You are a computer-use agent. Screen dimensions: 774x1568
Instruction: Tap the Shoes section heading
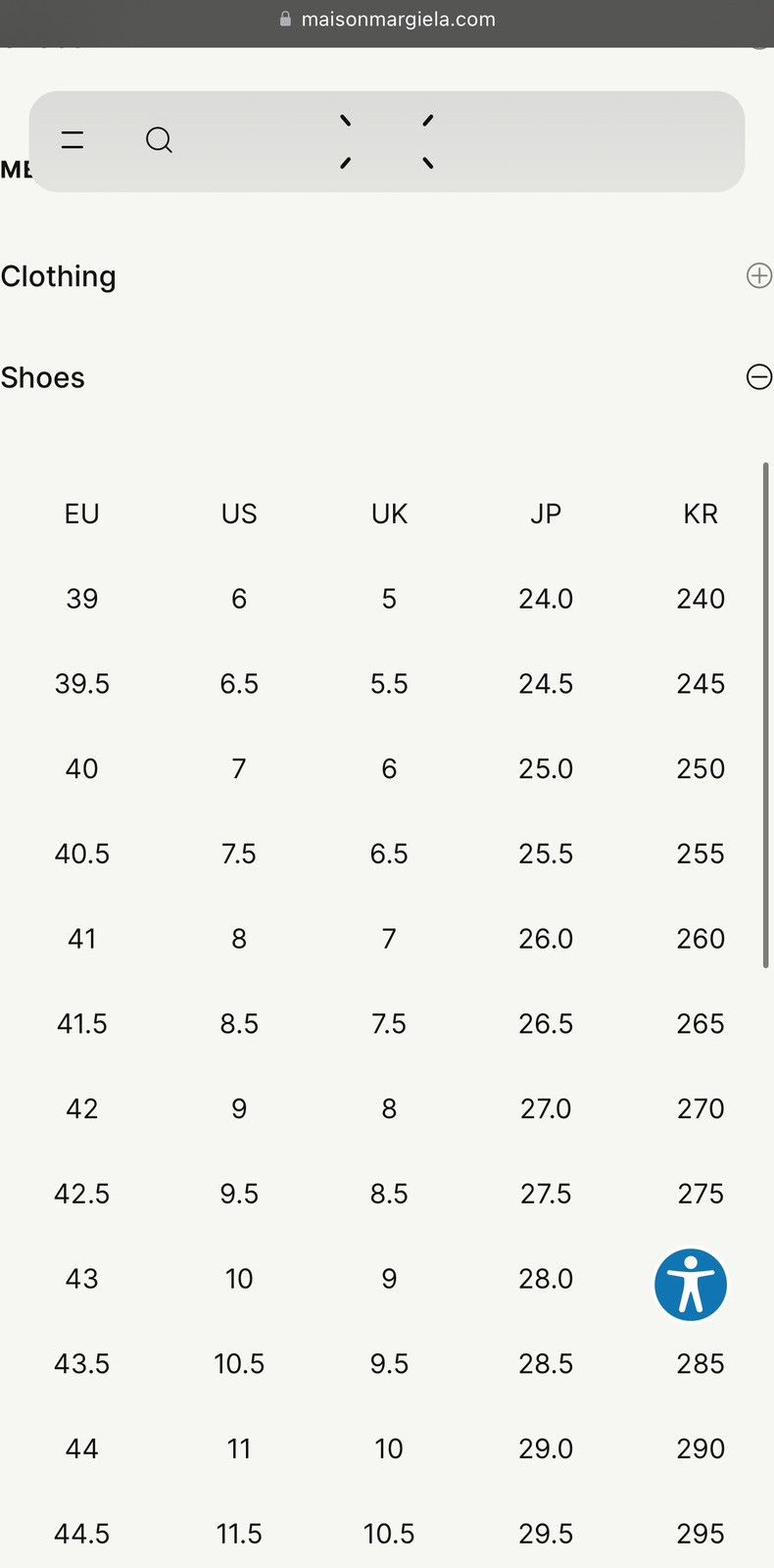click(43, 377)
